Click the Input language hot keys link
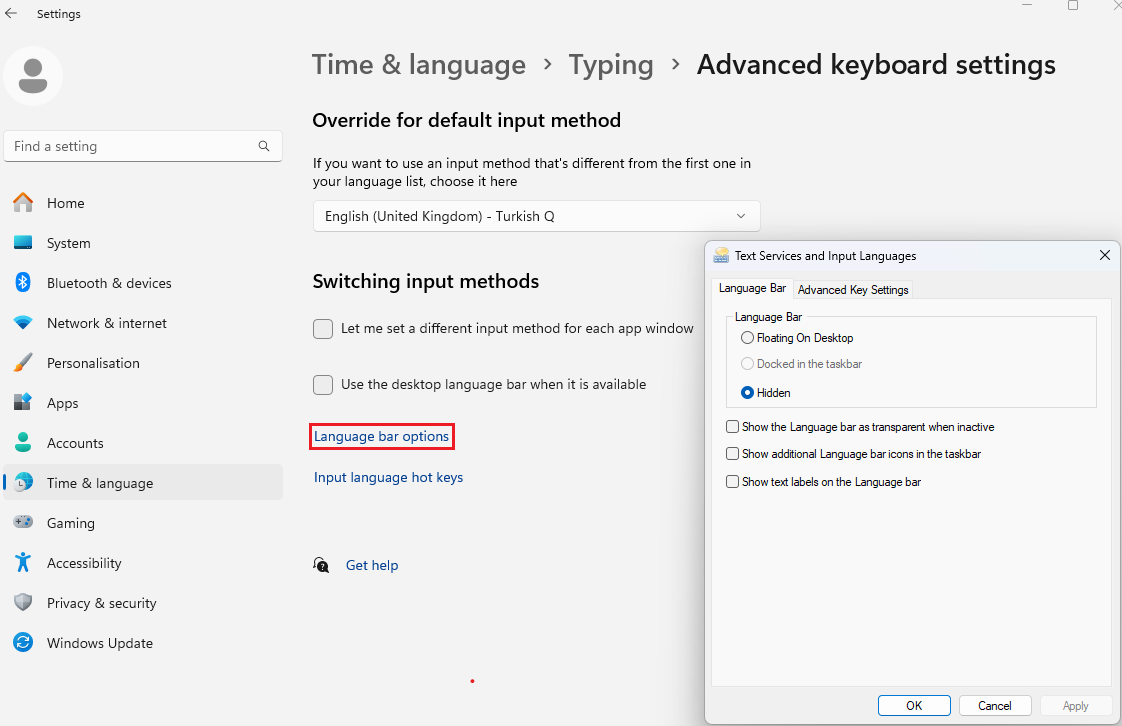Image resolution: width=1122 pixels, height=726 pixels. (388, 477)
